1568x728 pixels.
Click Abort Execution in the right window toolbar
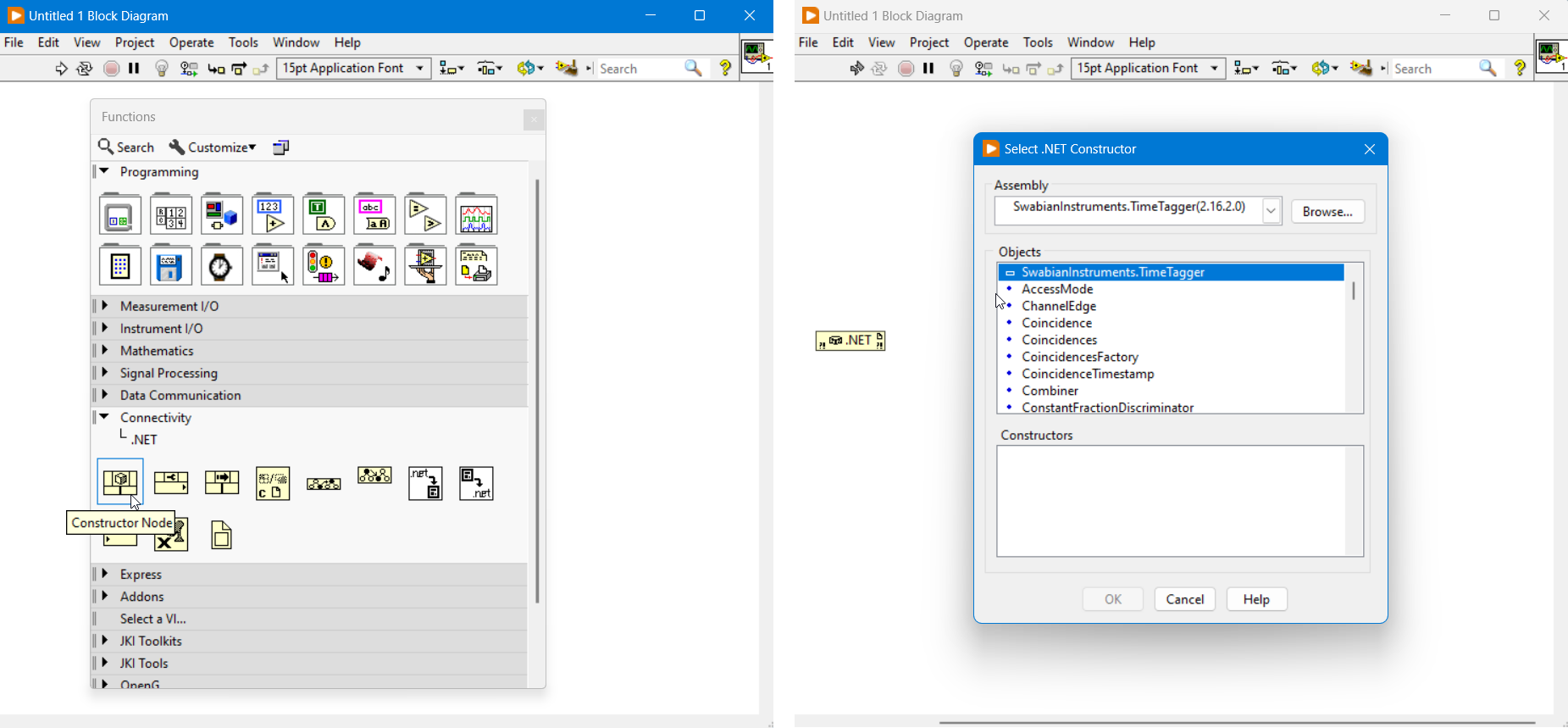click(x=906, y=69)
